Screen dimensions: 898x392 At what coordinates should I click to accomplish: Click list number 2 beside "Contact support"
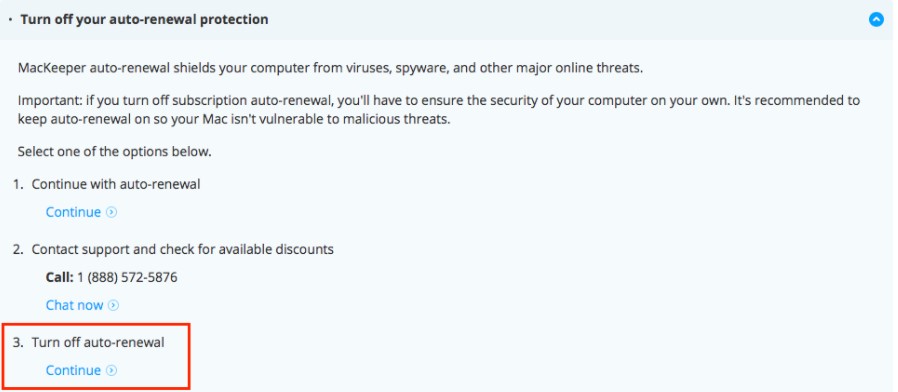[18, 249]
